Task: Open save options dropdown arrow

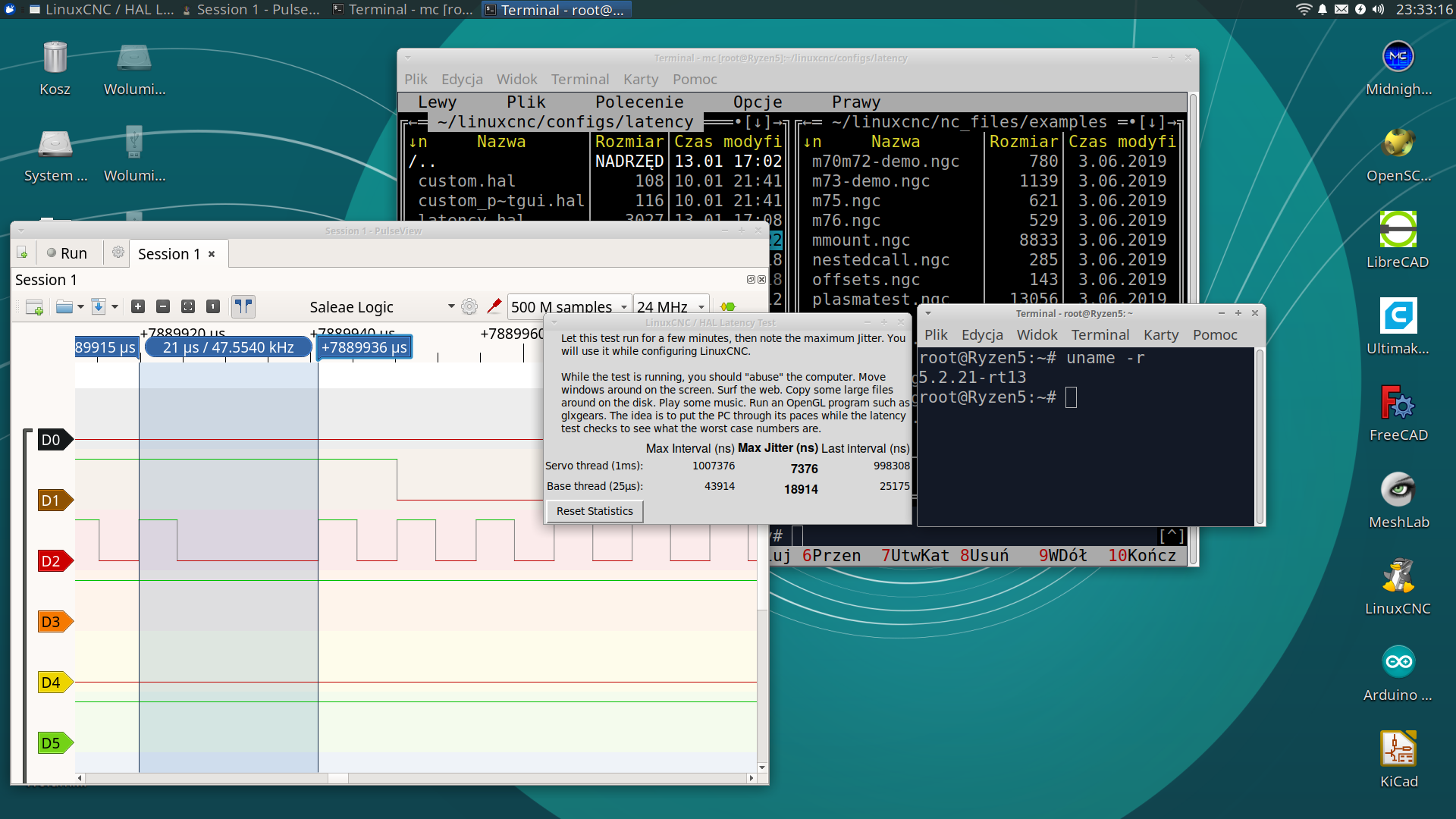Action: coord(115,306)
